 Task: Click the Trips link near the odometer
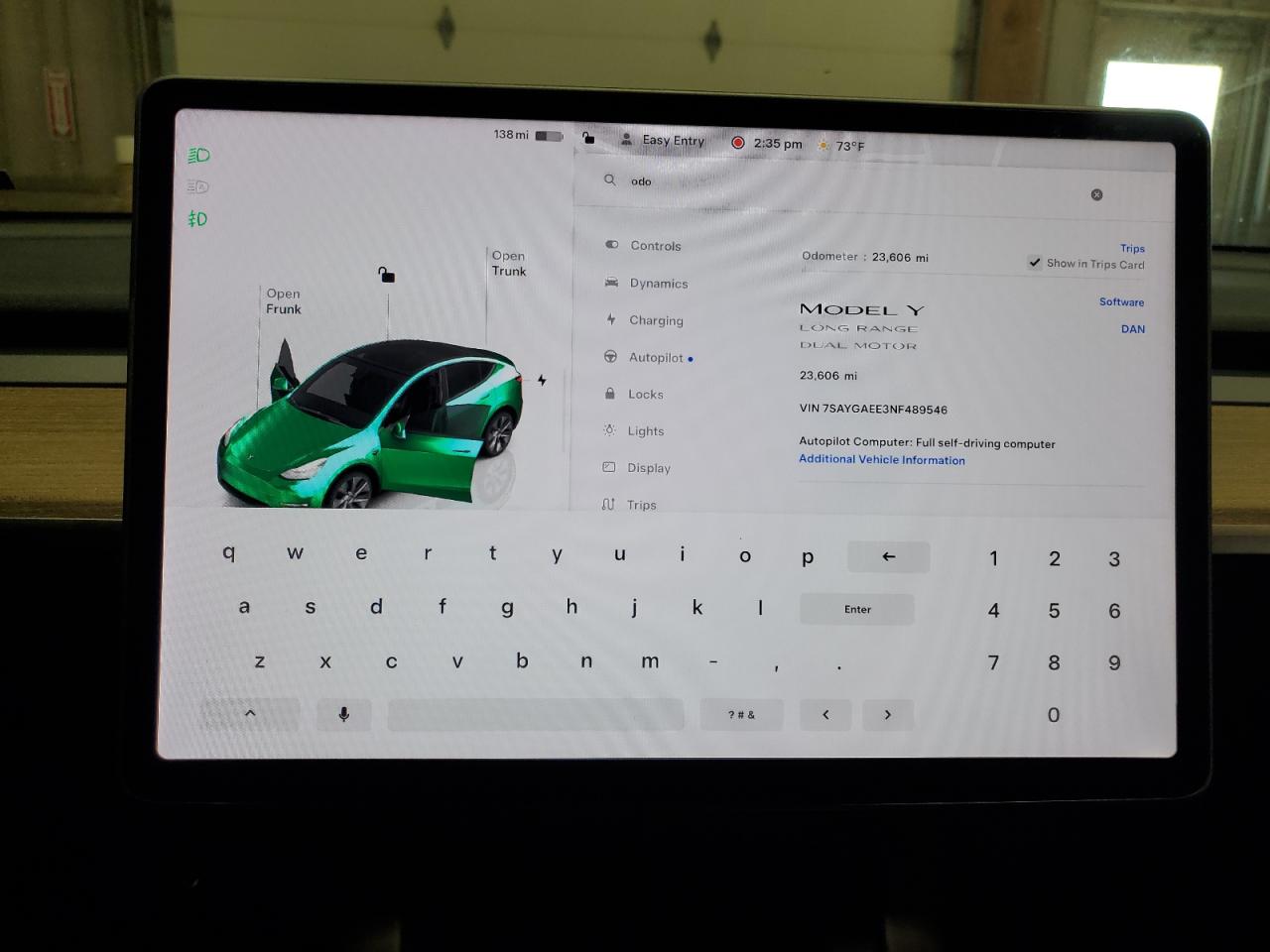[x=1132, y=248]
